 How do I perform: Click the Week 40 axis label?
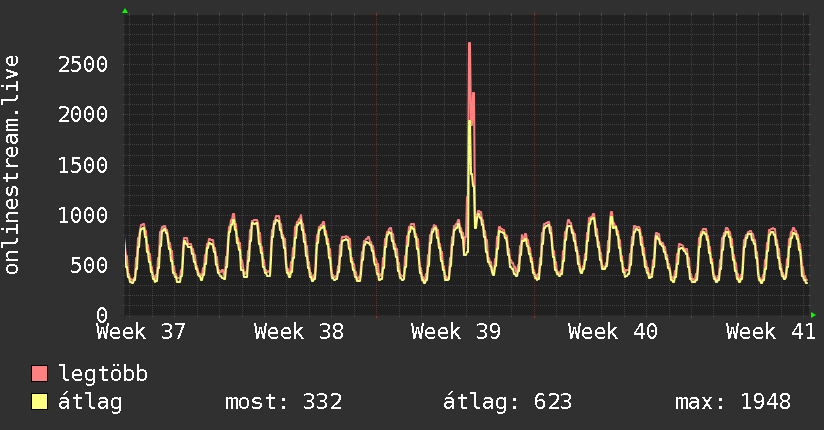pos(613,332)
